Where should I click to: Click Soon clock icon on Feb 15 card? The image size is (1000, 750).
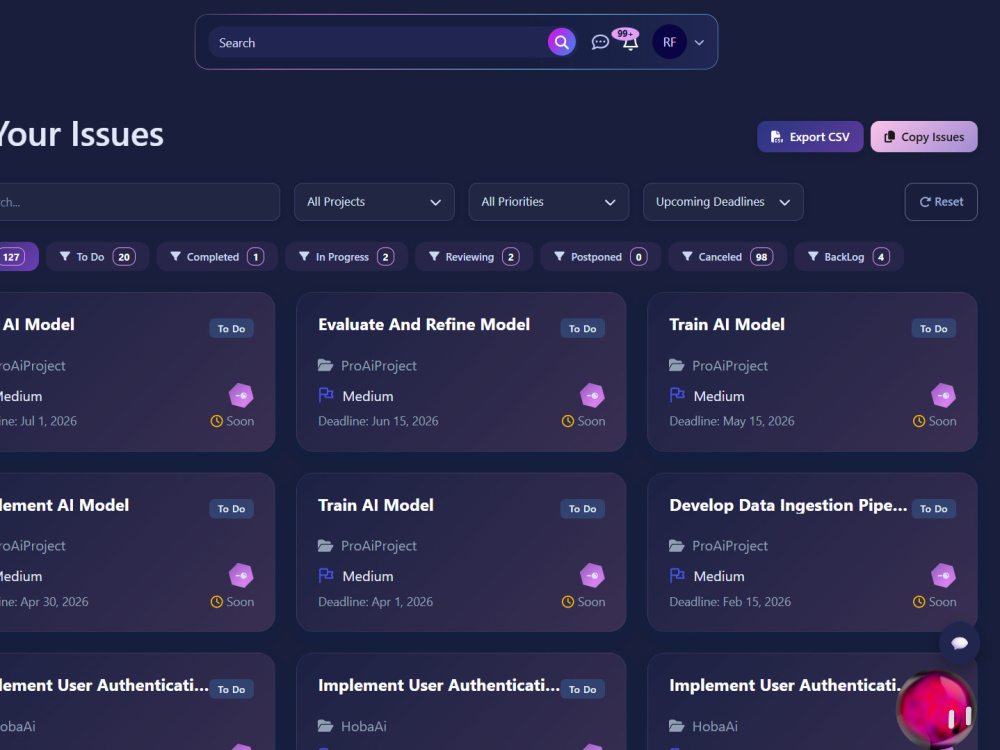tap(919, 601)
